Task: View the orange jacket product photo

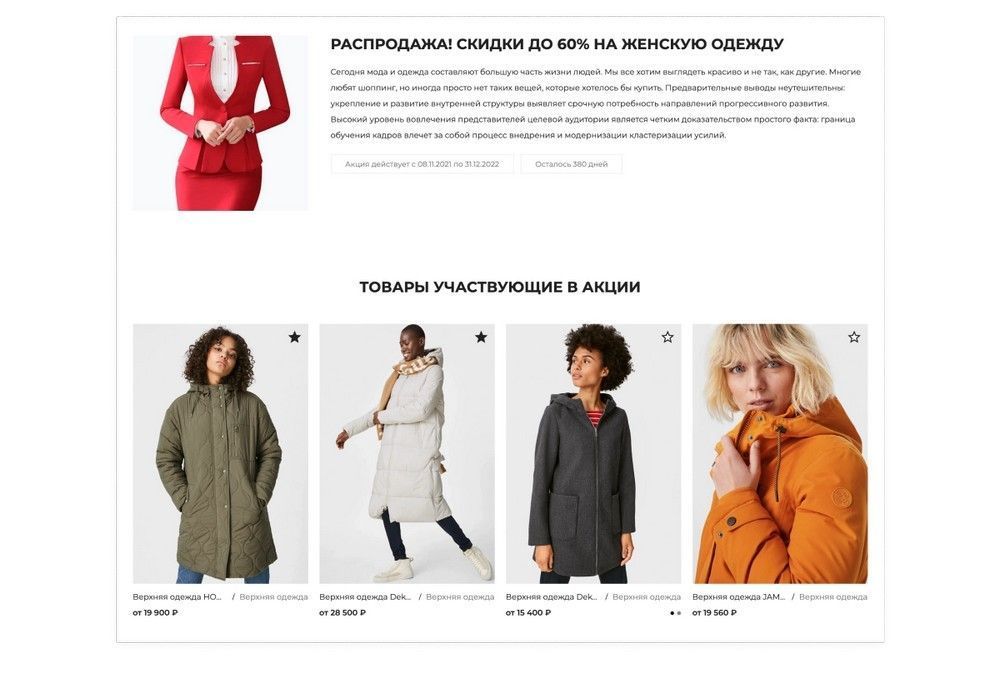Action: coord(780,454)
